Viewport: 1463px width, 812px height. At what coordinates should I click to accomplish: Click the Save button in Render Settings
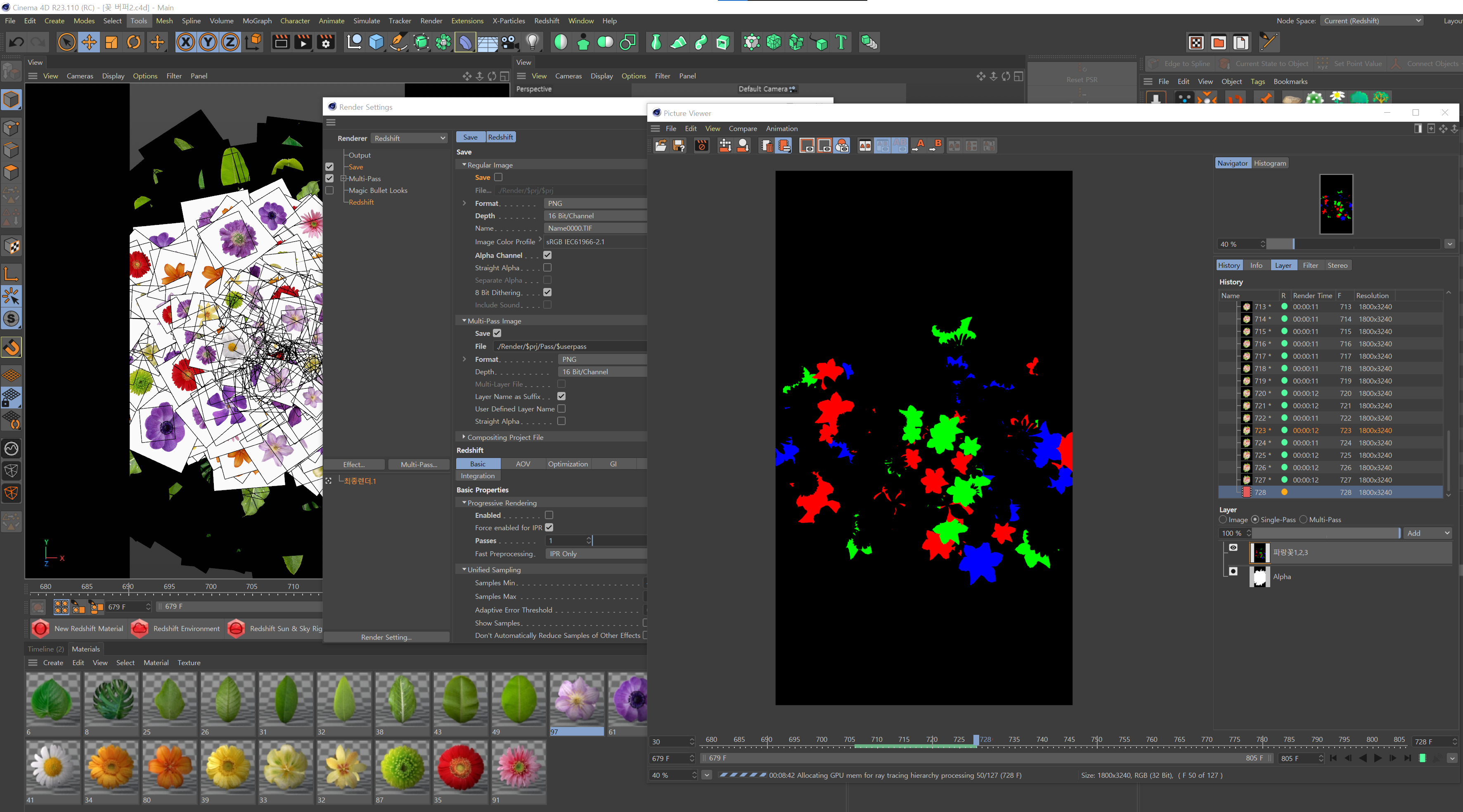(470, 137)
